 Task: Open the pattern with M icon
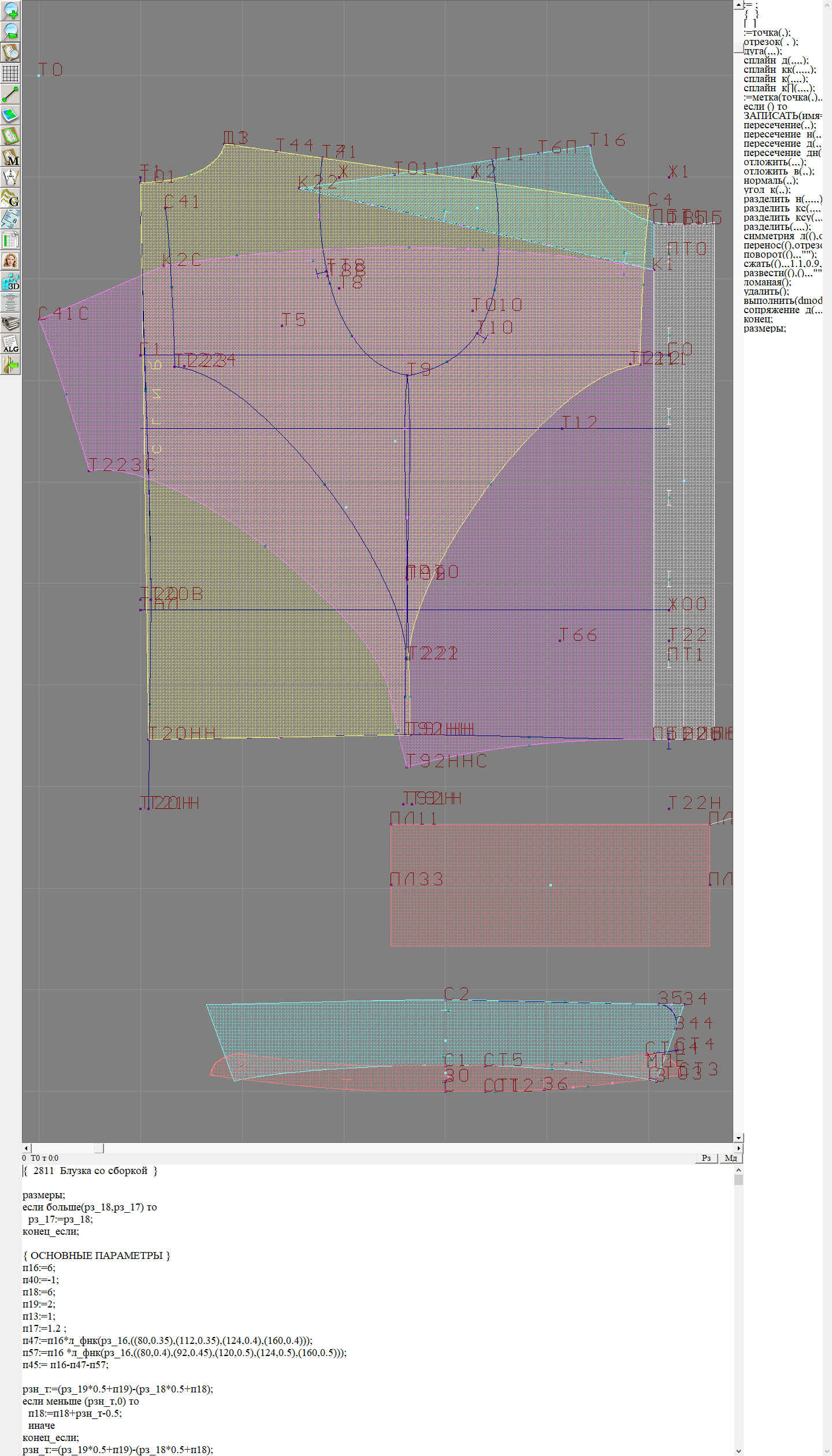pos(10,157)
